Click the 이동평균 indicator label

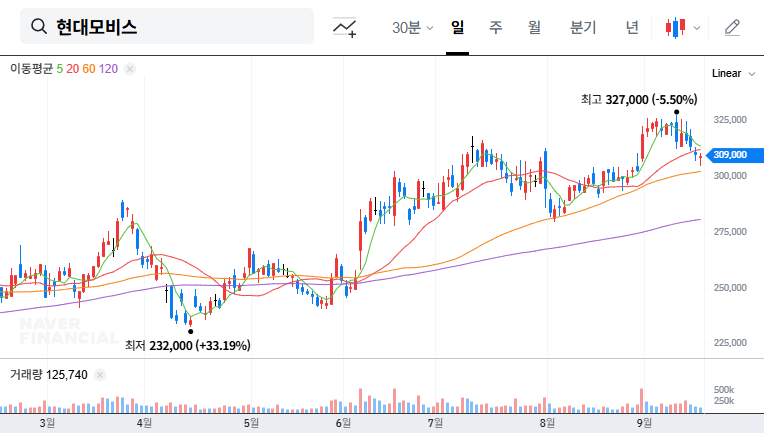[x=31, y=69]
